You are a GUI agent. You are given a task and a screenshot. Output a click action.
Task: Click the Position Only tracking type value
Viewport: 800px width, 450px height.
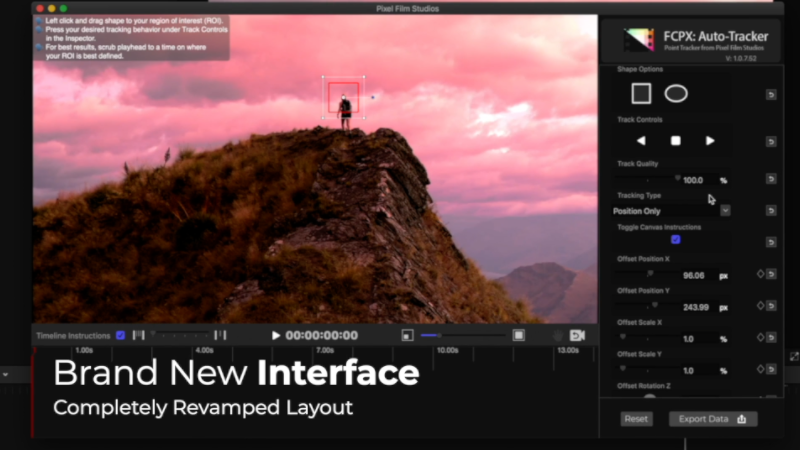[637, 211]
